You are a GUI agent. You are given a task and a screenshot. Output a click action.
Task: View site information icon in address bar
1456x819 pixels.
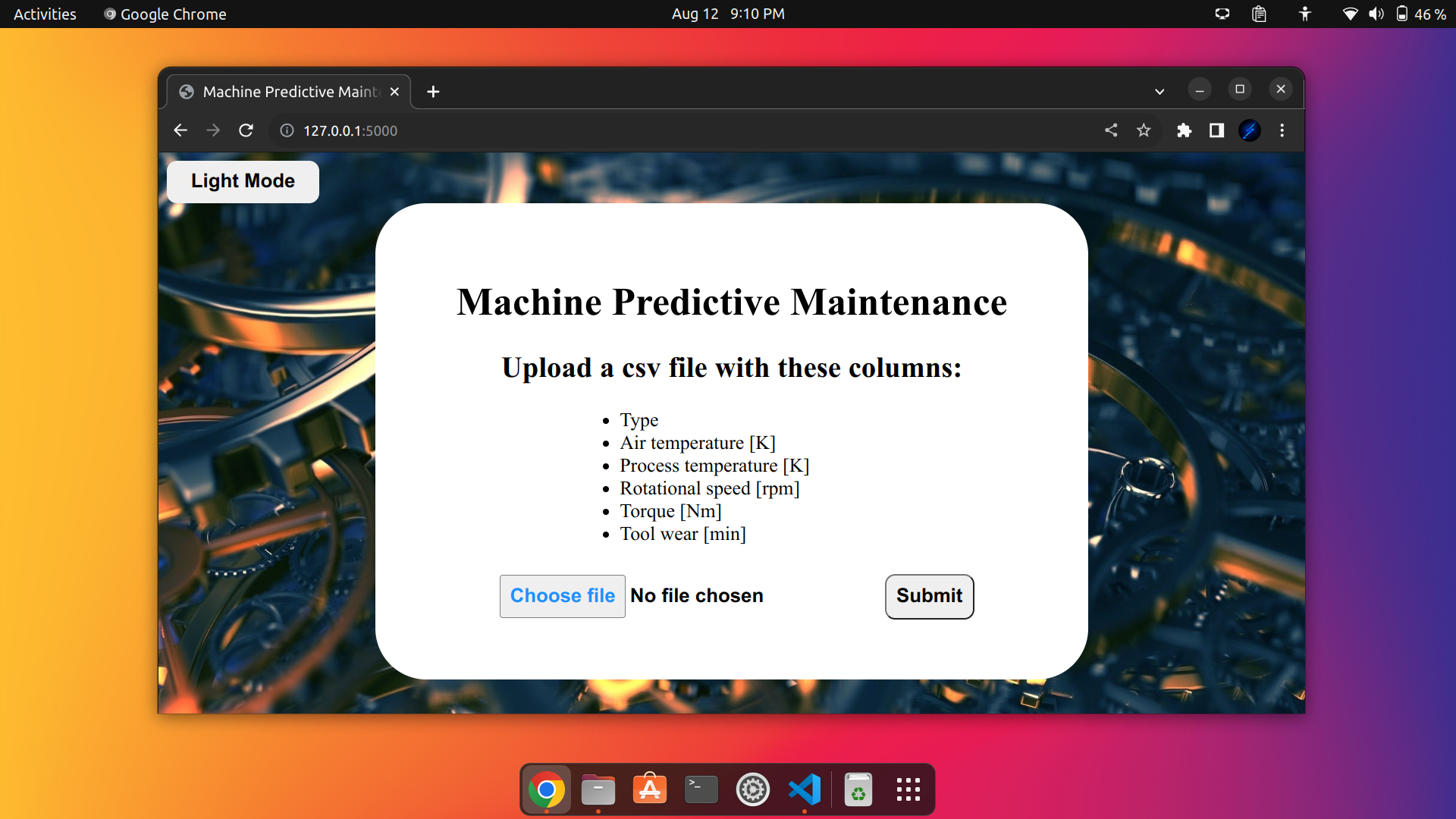tap(287, 130)
